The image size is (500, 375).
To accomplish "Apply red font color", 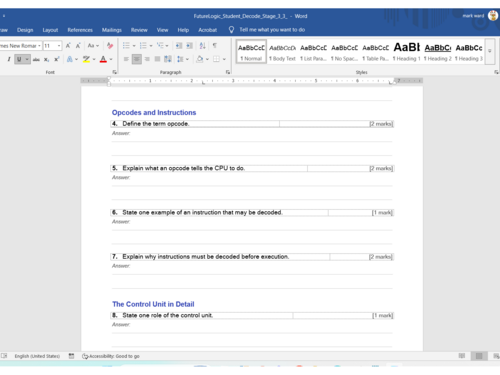I will pos(103,59).
